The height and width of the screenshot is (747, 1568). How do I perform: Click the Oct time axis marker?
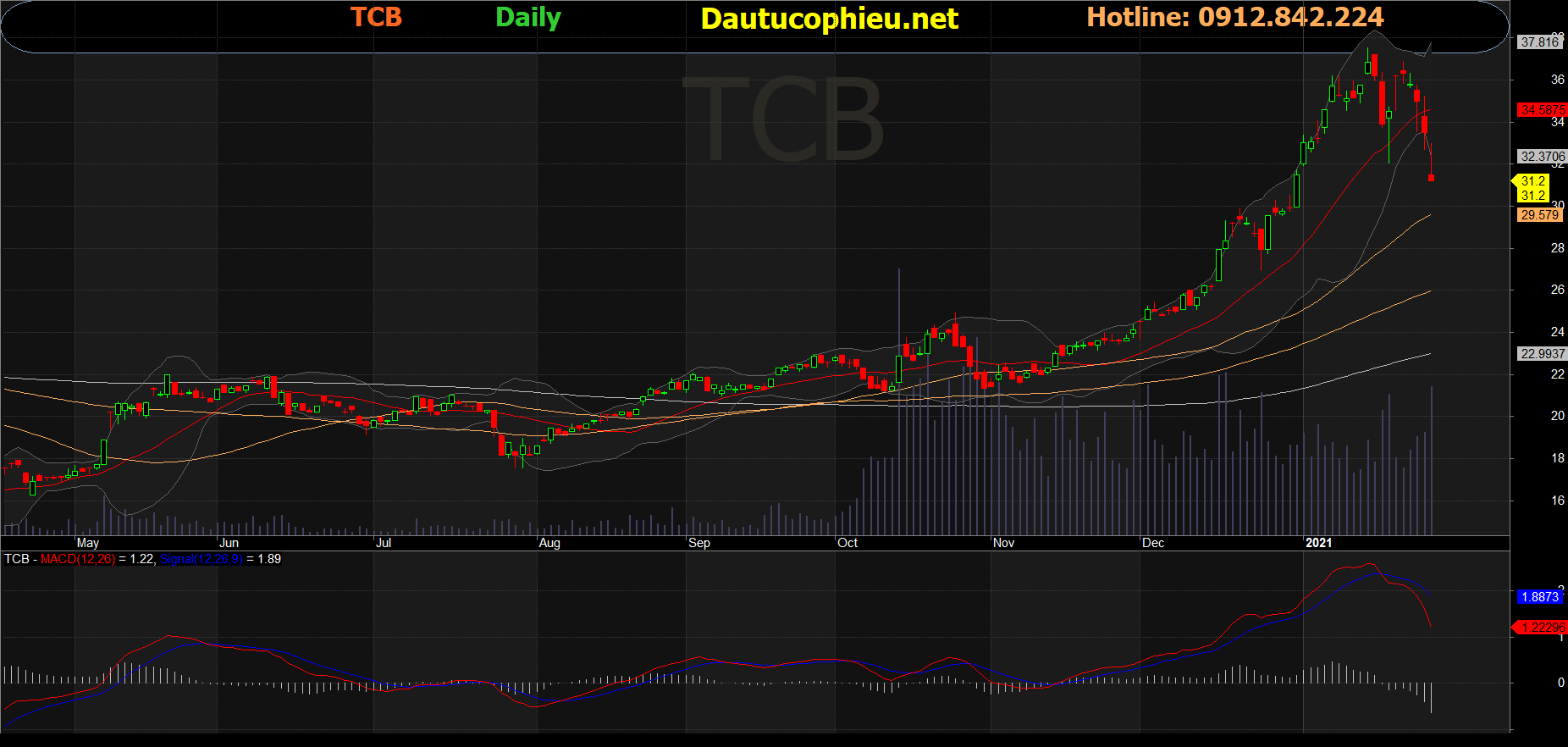(847, 543)
